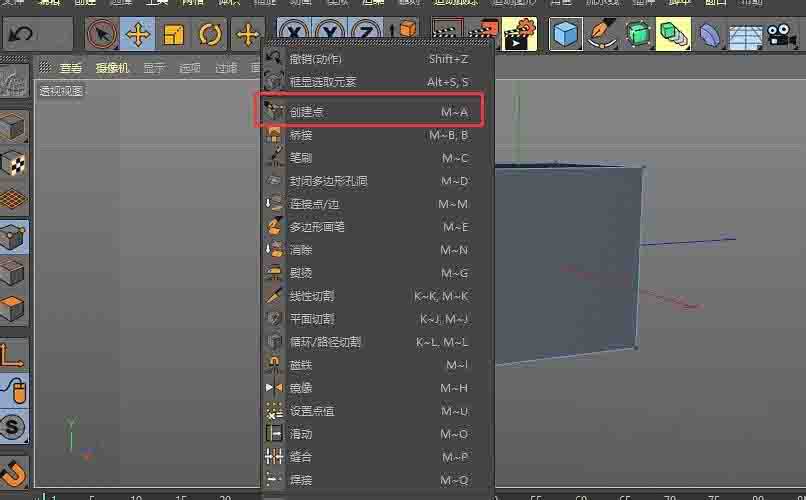This screenshot has height=500, width=806.
Task: Choose 消除 from the menu
Action: coord(378,250)
